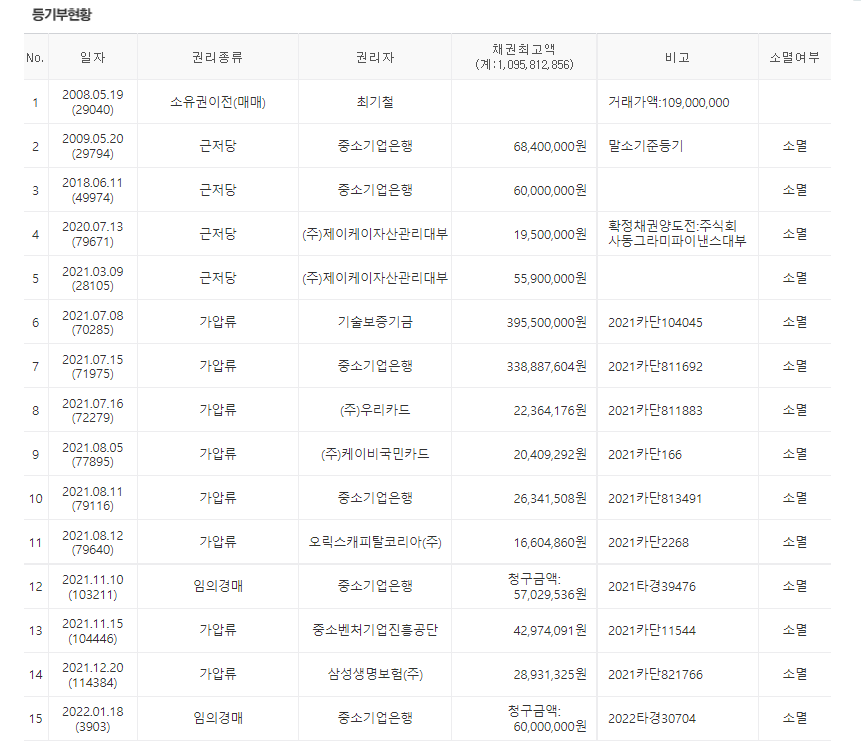The width and height of the screenshot is (861, 749).
Task: Click holder name 최기철
Action: pos(375,102)
